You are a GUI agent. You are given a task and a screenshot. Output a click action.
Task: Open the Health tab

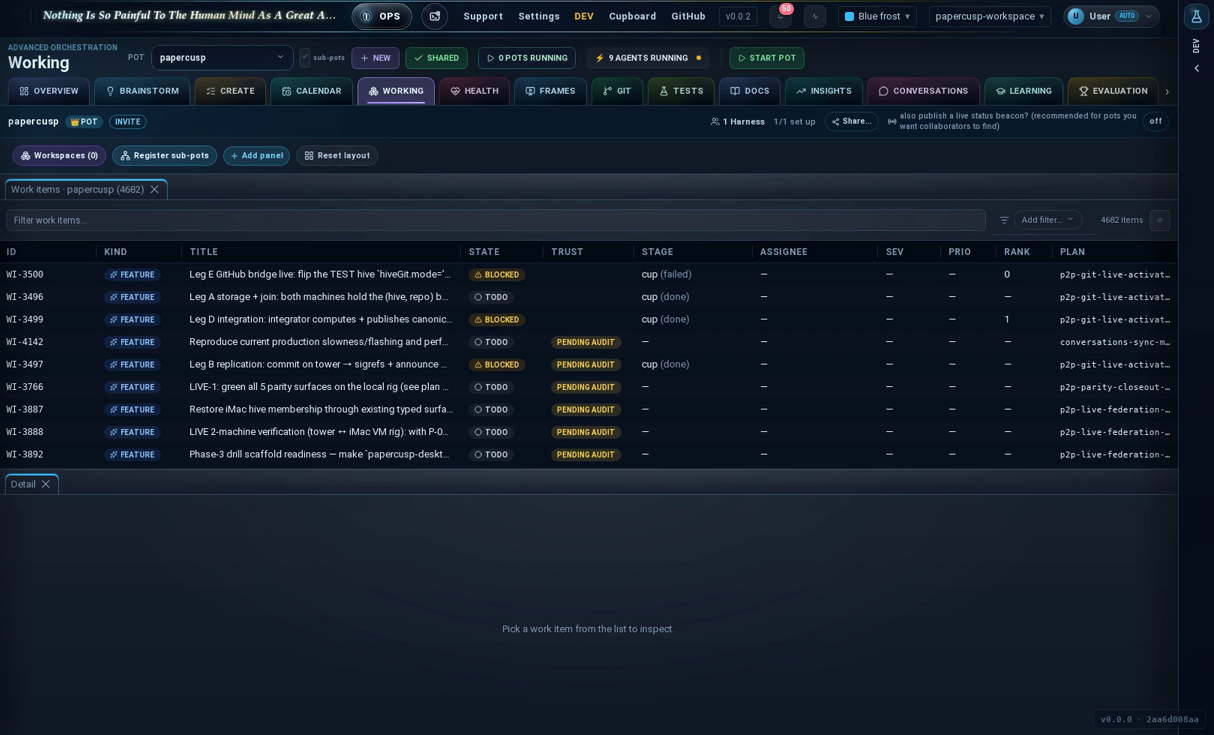[x=474, y=91]
